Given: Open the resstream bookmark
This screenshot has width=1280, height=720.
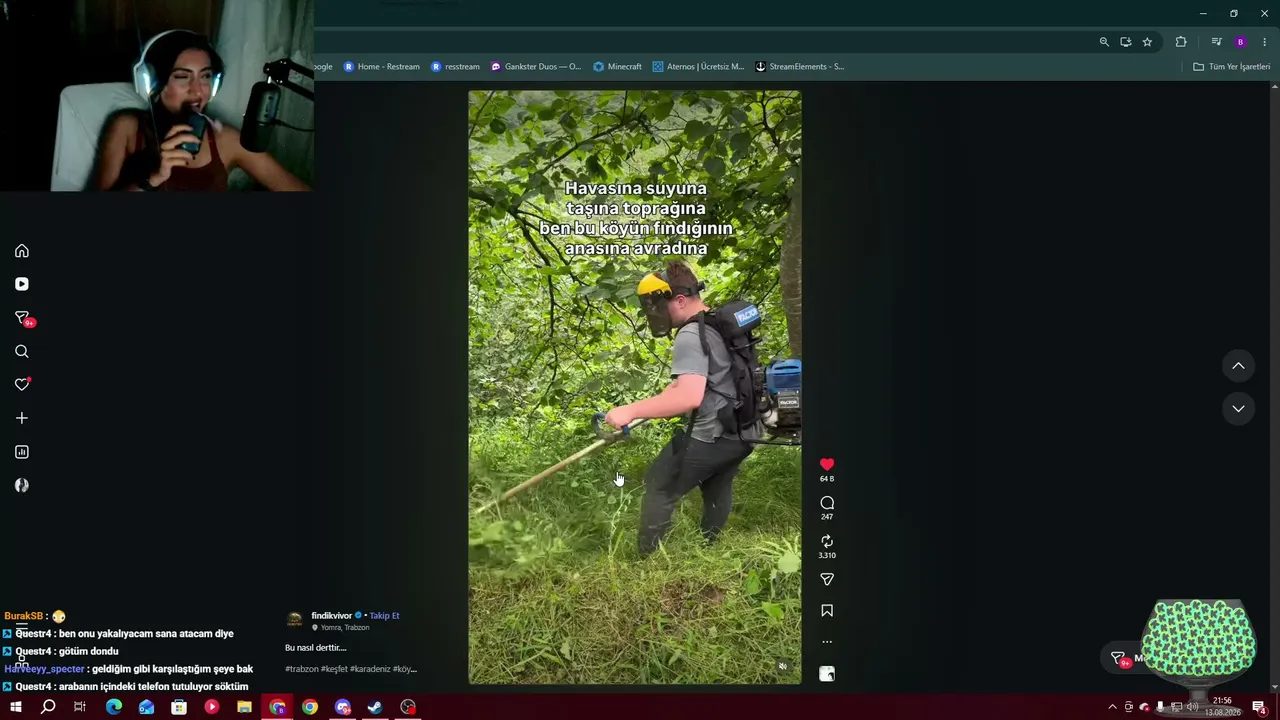Looking at the screenshot, I should pos(455,67).
